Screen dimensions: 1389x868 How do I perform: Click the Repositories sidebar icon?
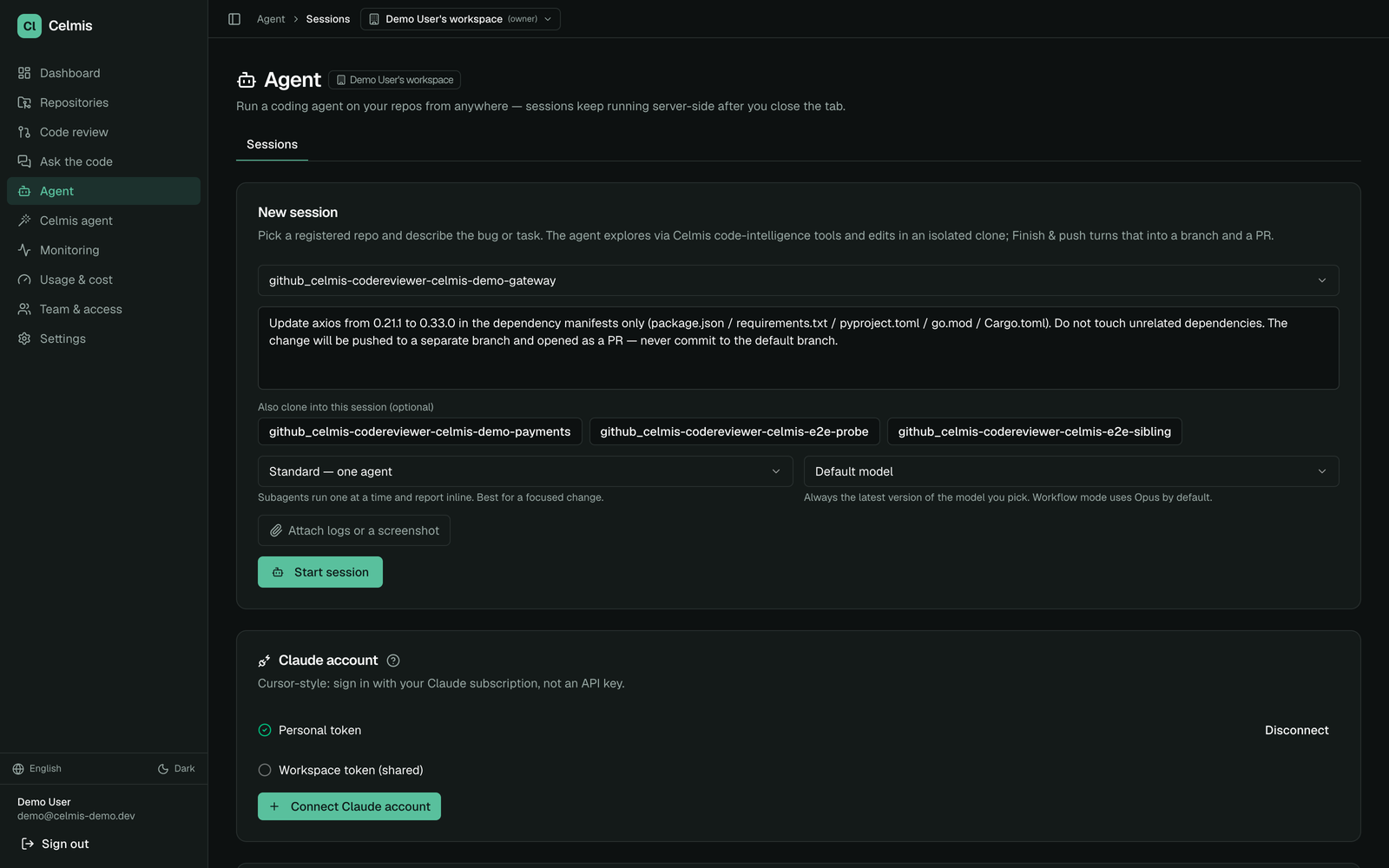[24, 102]
